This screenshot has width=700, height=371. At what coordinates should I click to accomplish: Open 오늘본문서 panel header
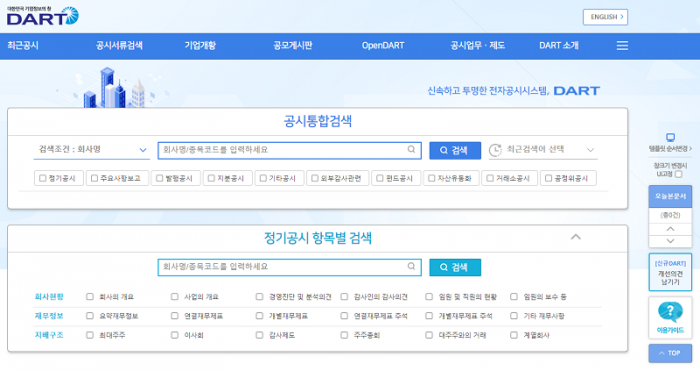click(670, 196)
